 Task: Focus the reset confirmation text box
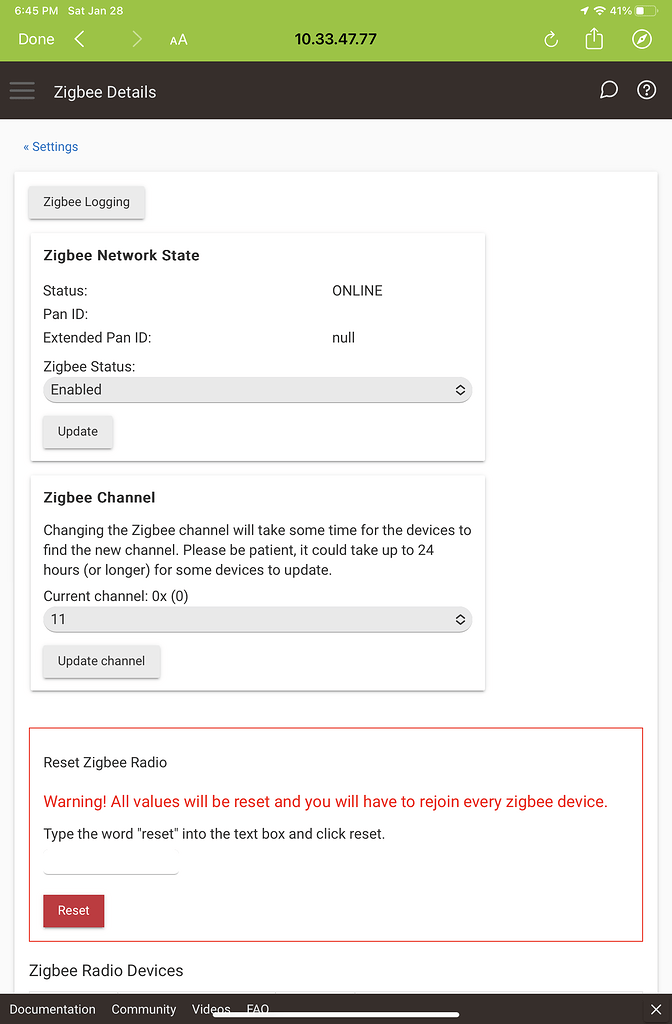pyautogui.click(x=111, y=861)
